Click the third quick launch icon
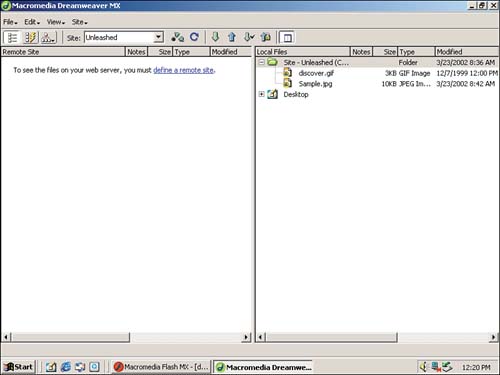 [x=80, y=367]
